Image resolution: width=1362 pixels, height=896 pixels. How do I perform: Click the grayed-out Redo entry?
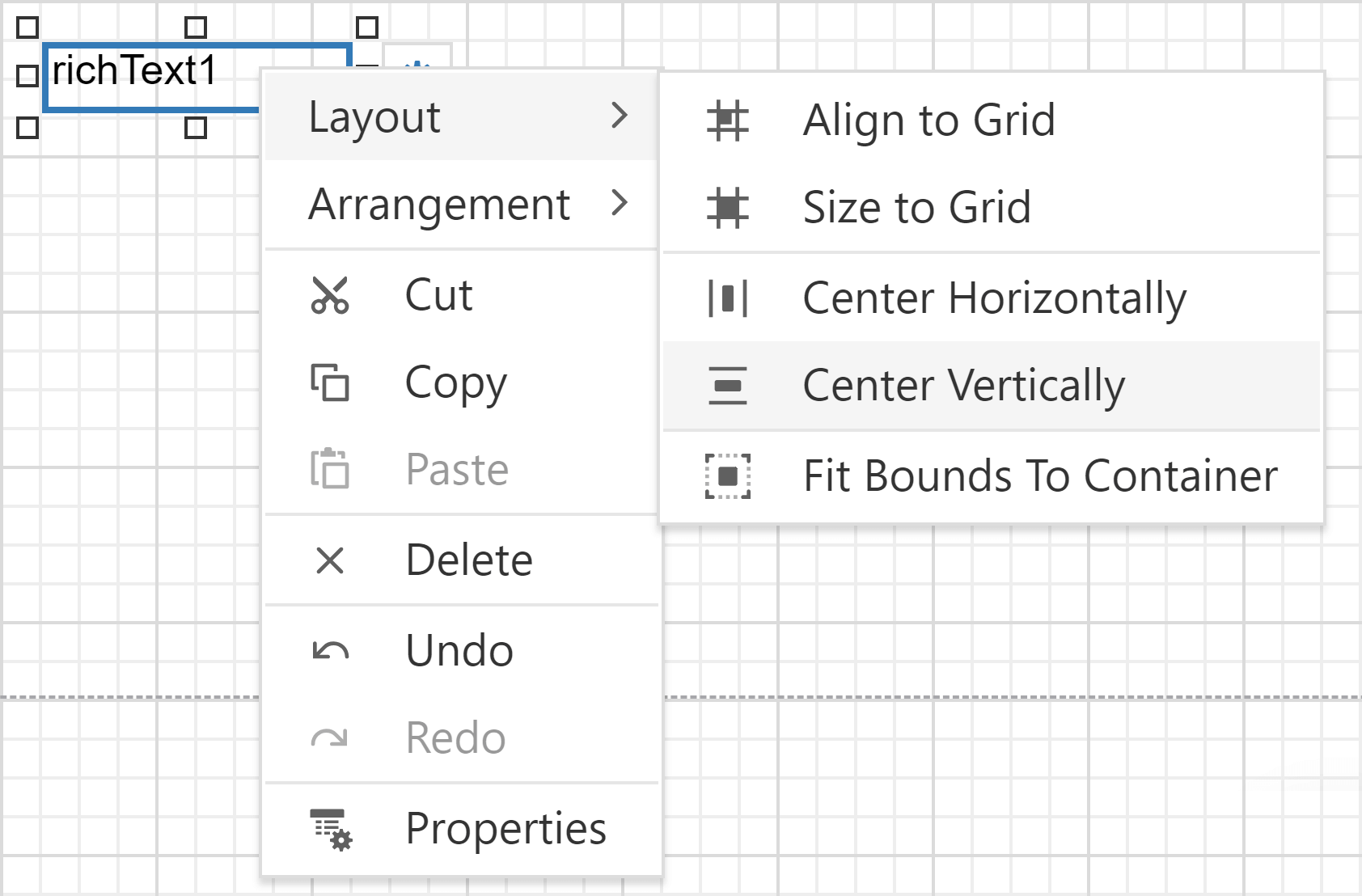(x=455, y=738)
